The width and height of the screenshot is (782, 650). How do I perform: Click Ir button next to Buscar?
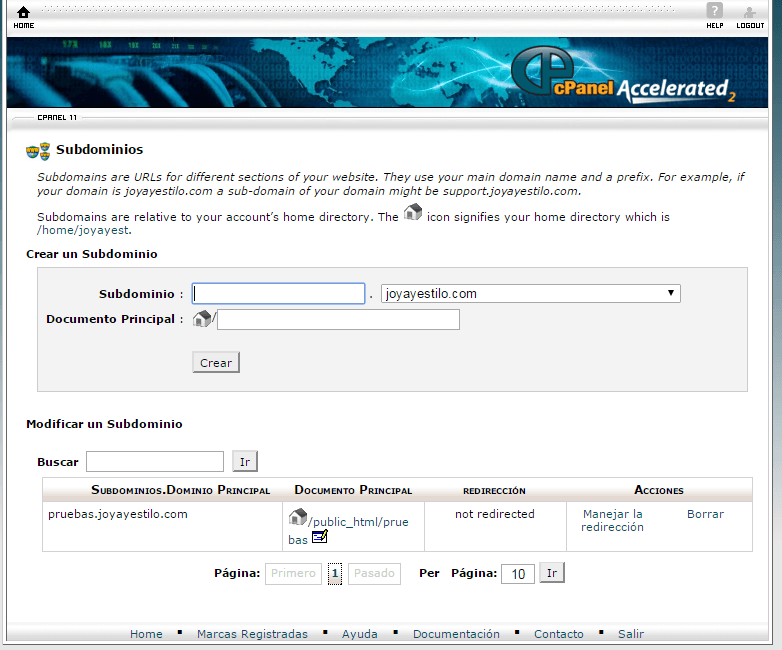coord(245,461)
